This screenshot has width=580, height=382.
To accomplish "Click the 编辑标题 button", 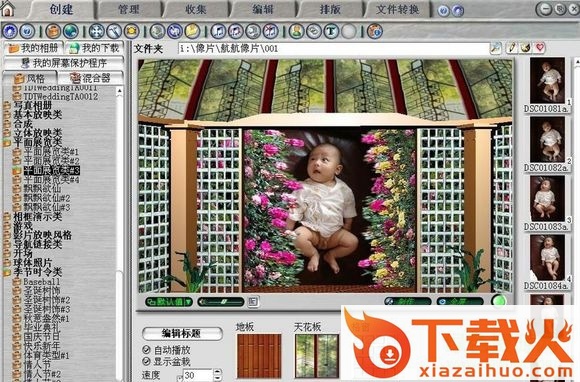I will (x=182, y=334).
